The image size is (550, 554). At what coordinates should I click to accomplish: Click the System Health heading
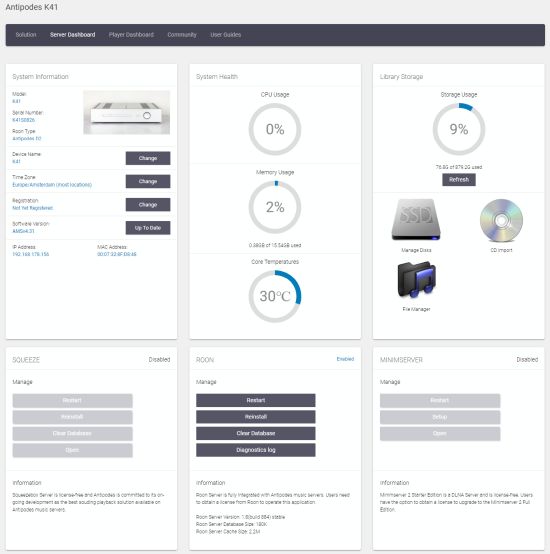(217, 77)
